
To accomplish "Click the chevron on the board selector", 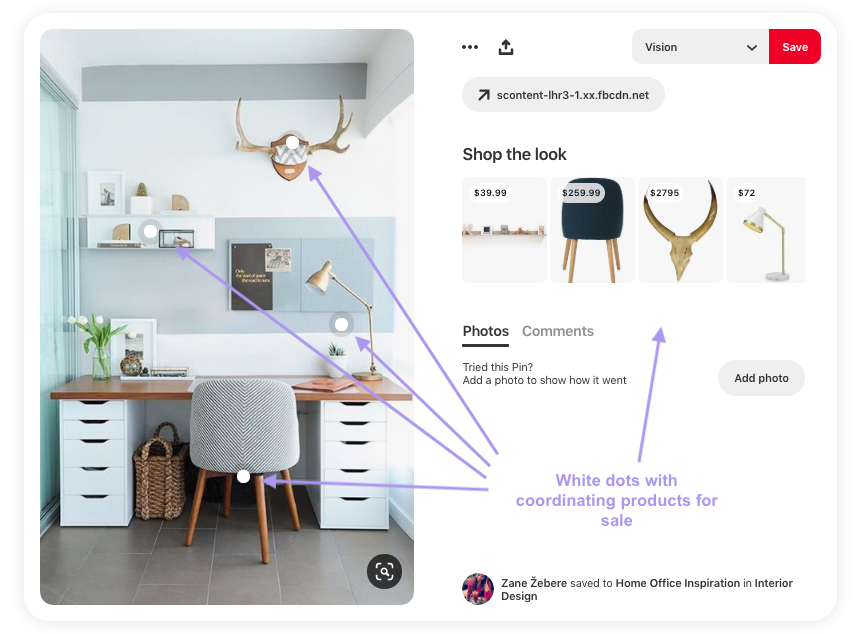I will (x=751, y=48).
